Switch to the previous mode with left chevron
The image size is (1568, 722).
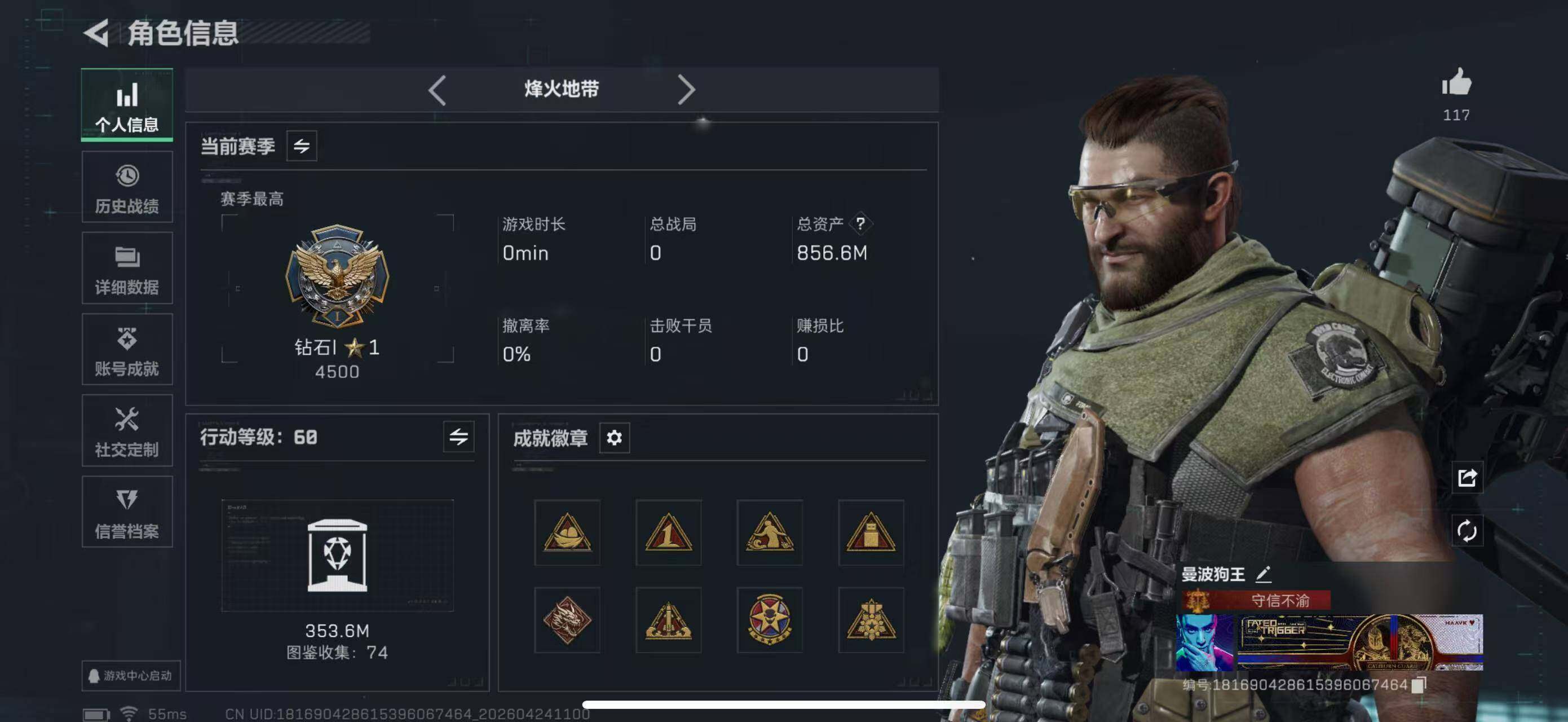pyautogui.click(x=437, y=90)
